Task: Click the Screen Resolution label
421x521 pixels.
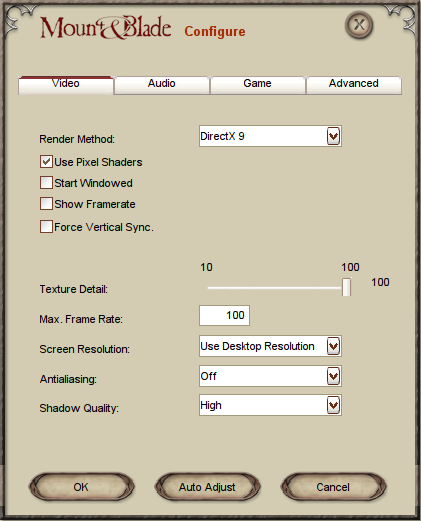Action: (85, 349)
